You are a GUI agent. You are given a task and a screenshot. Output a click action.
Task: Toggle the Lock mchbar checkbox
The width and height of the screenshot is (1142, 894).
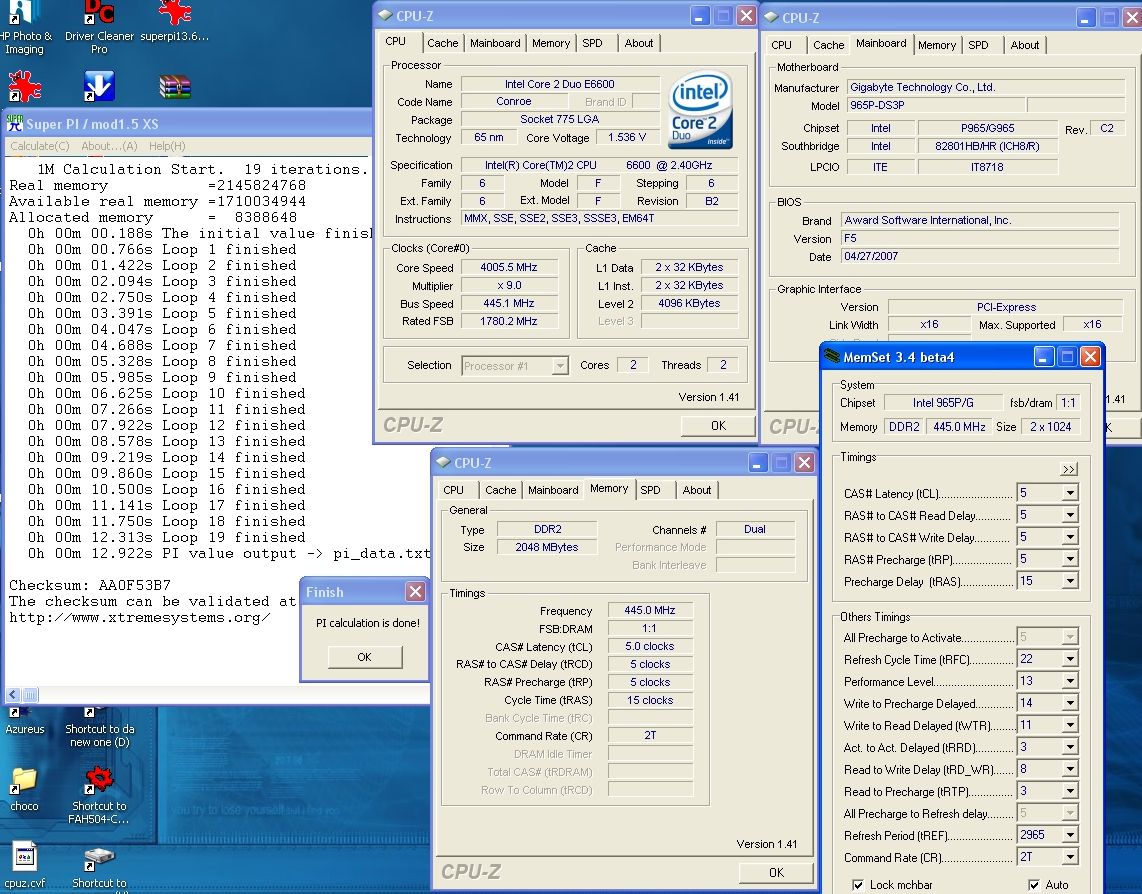858,885
